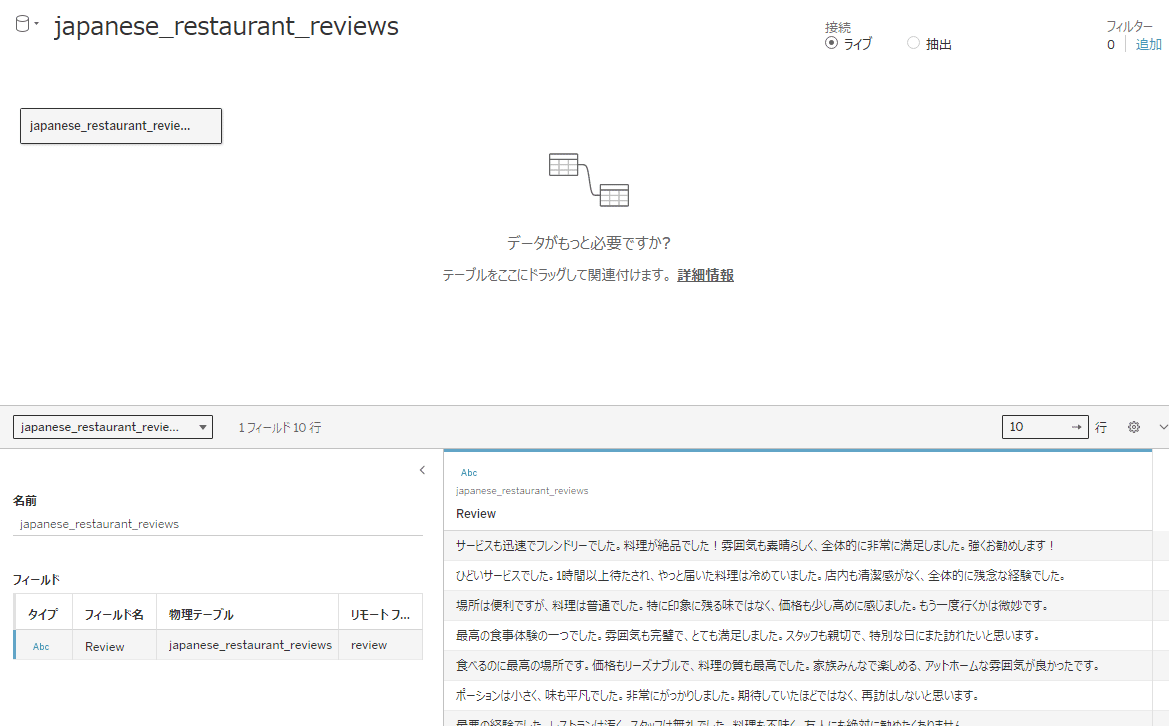This screenshot has height=726, width=1169.
Task: Select the row starting 場所は便利ですが
Action: 798,605
